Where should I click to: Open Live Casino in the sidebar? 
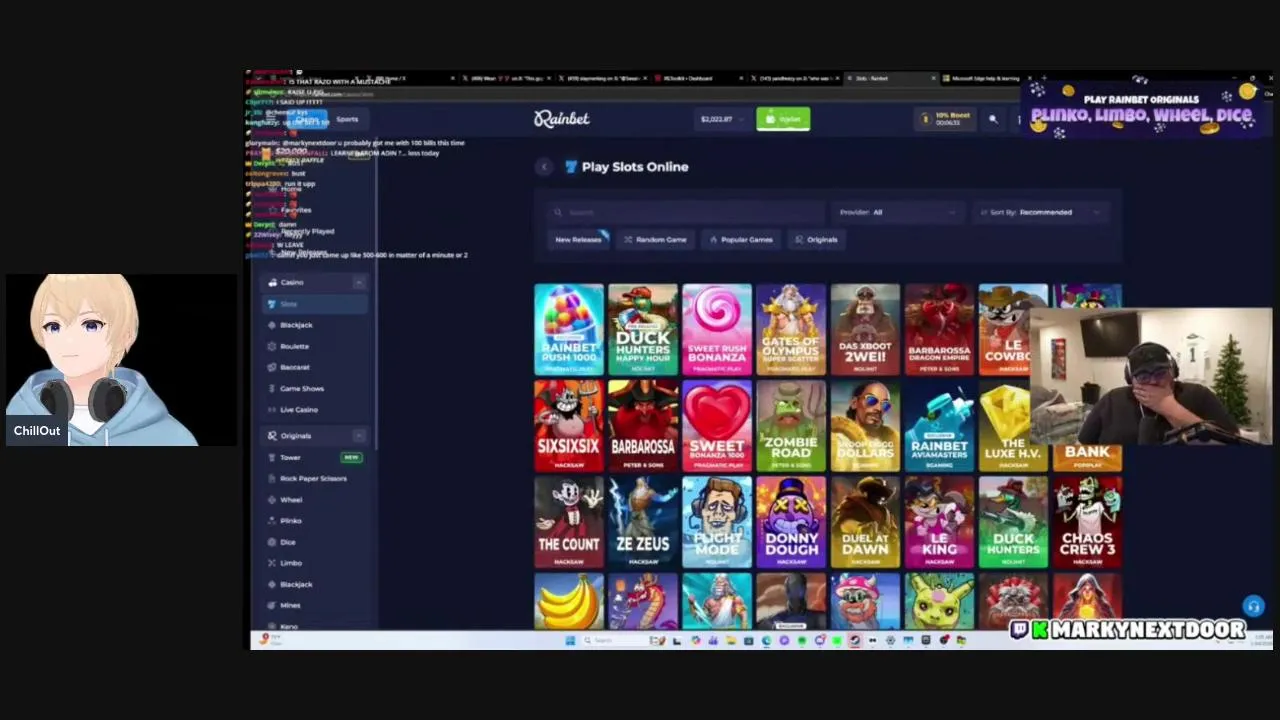tap(298, 409)
